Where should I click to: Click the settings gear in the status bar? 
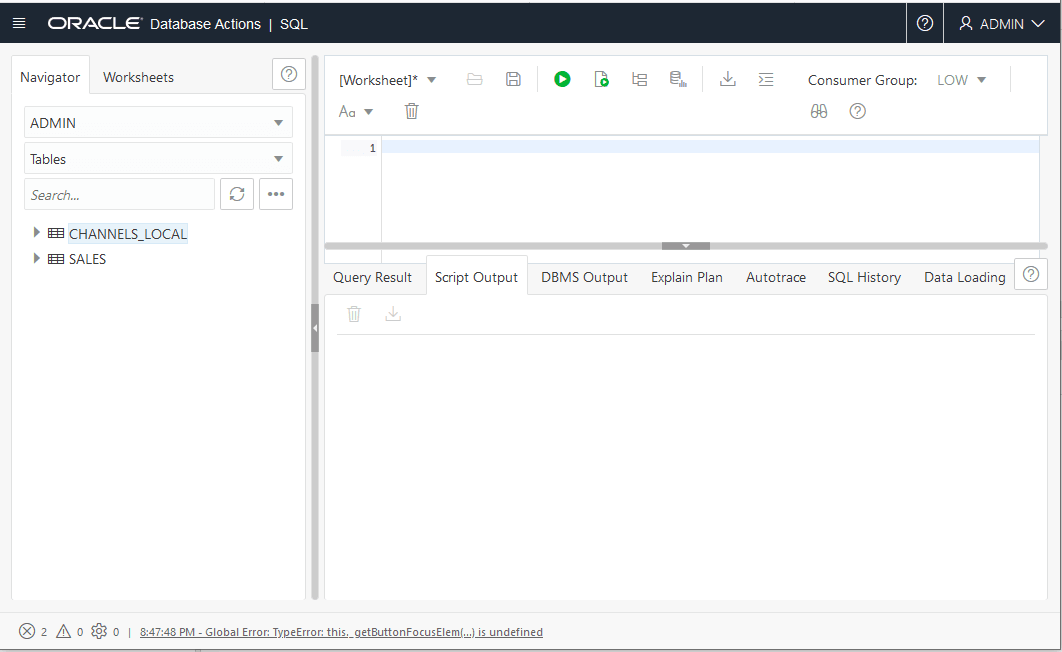pos(97,631)
